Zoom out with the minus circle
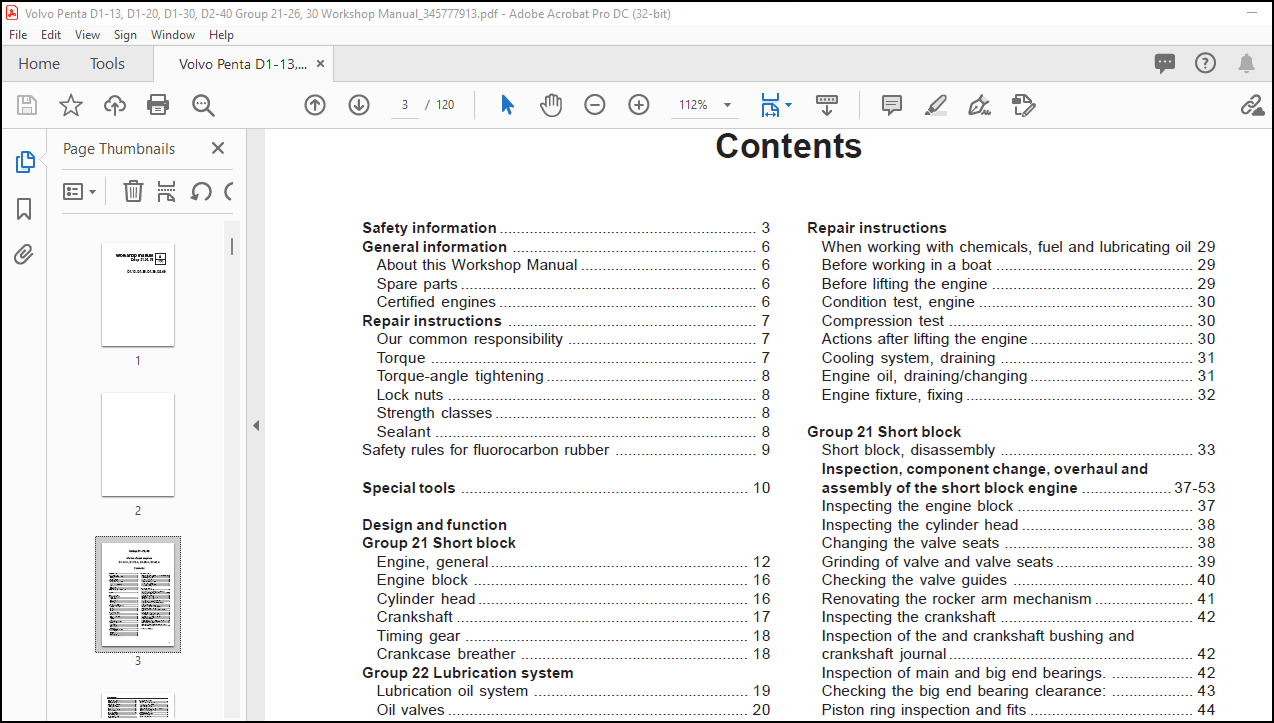1274x723 pixels. tap(595, 105)
